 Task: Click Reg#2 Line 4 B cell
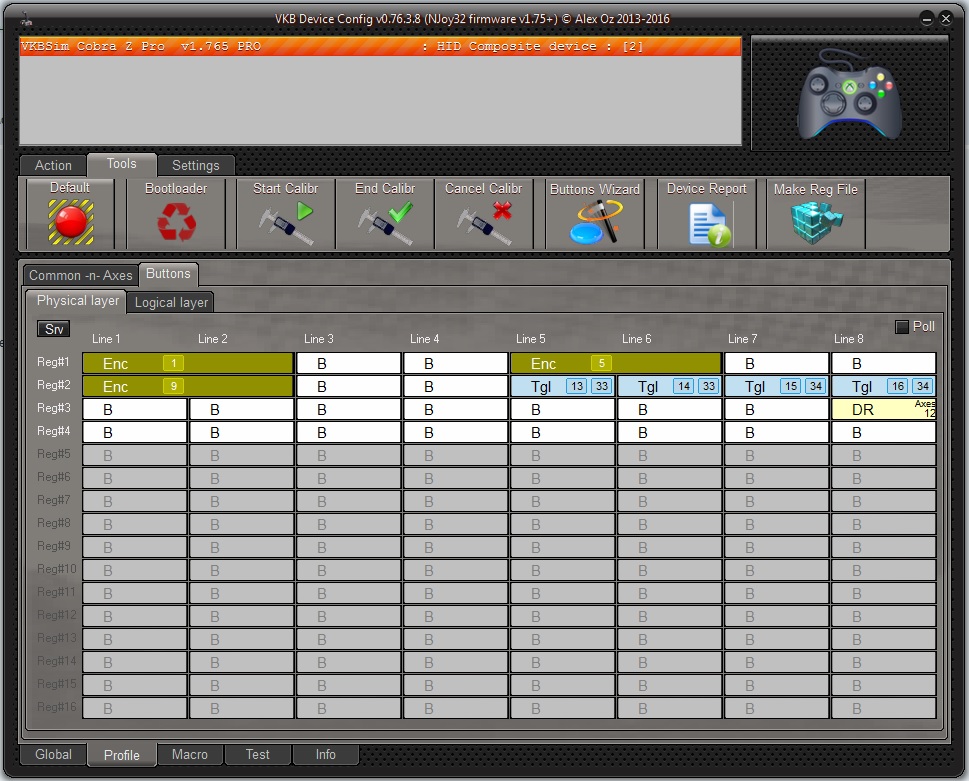click(455, 386)
